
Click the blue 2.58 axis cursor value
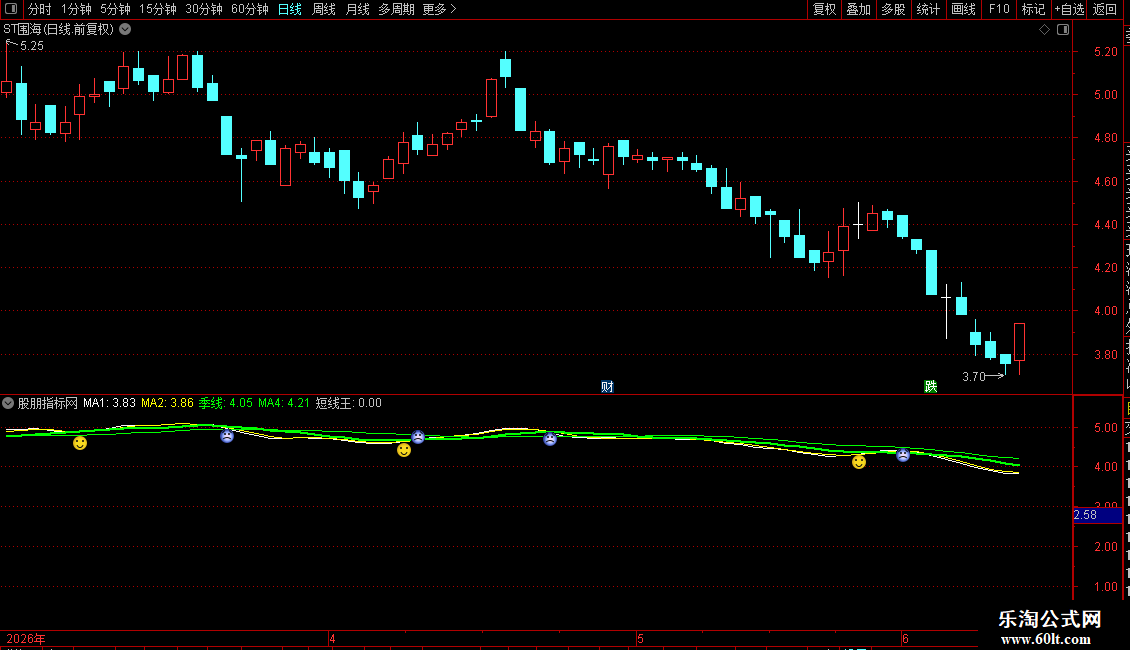1097,515
